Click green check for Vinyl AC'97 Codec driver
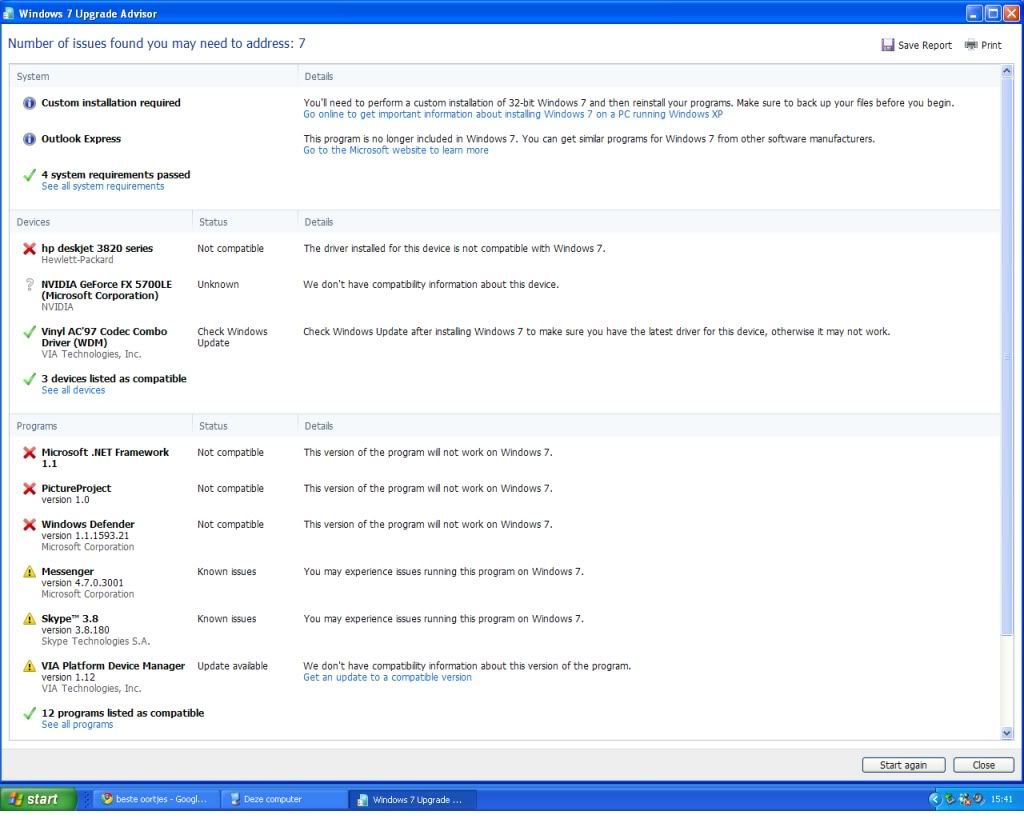The height and width of the screenshot is (819, 1024). 29,332
